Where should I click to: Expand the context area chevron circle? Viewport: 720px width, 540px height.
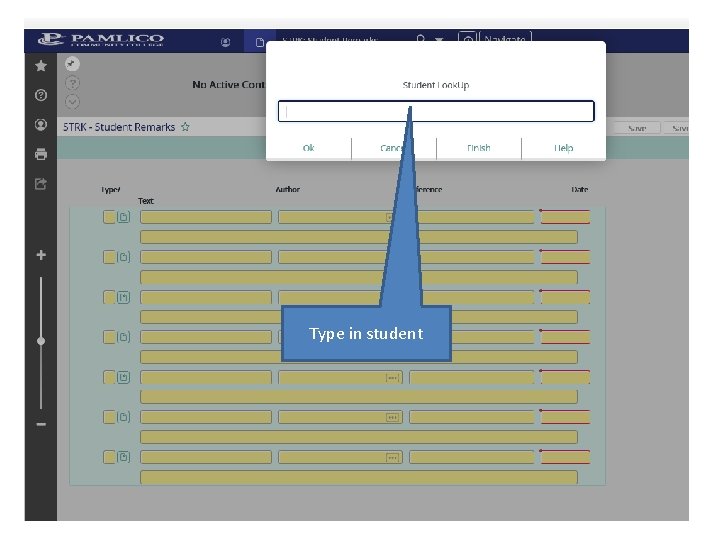click(72, 101)
